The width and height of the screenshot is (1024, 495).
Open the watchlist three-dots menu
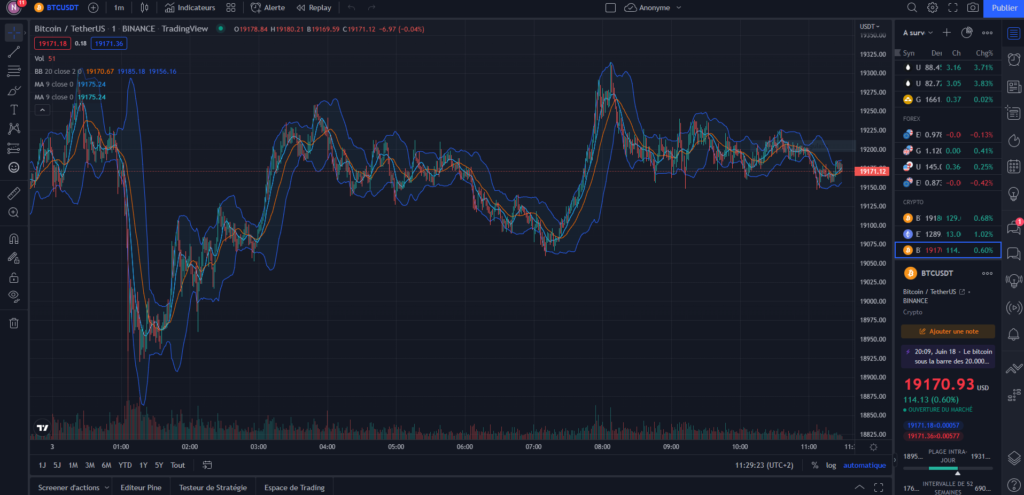pyautogui.click(x=987, y=33)
